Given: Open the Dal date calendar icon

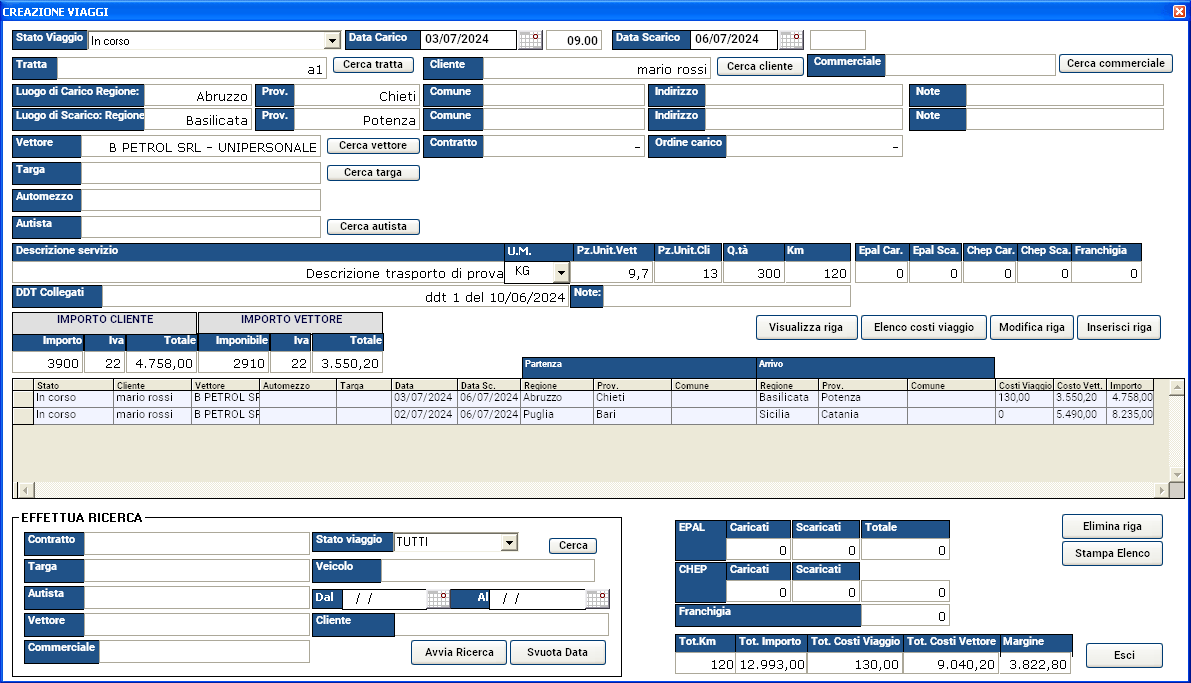Looking at the screenshot, I should click(438, 599).
